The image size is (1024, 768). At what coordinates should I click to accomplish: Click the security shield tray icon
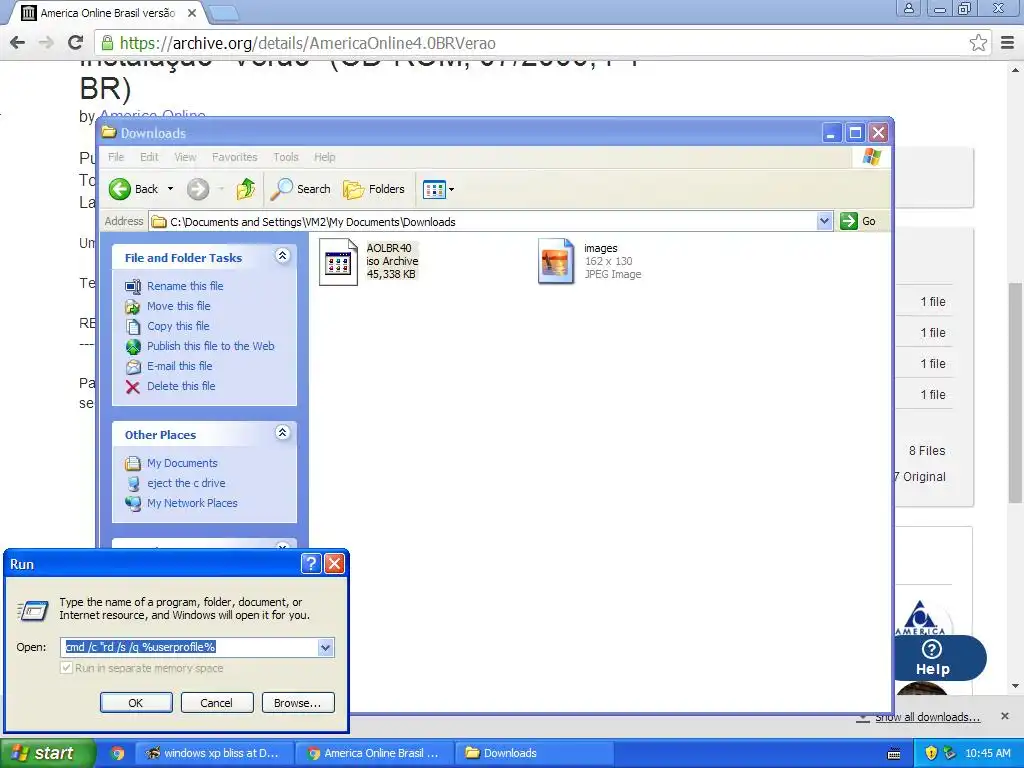point(931,753)
